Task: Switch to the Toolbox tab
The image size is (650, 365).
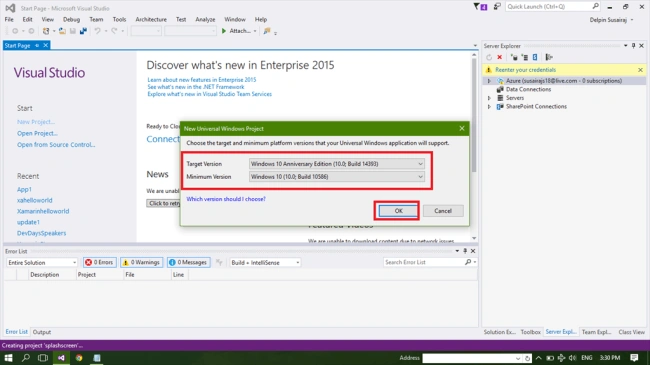Action: point(531,332)
